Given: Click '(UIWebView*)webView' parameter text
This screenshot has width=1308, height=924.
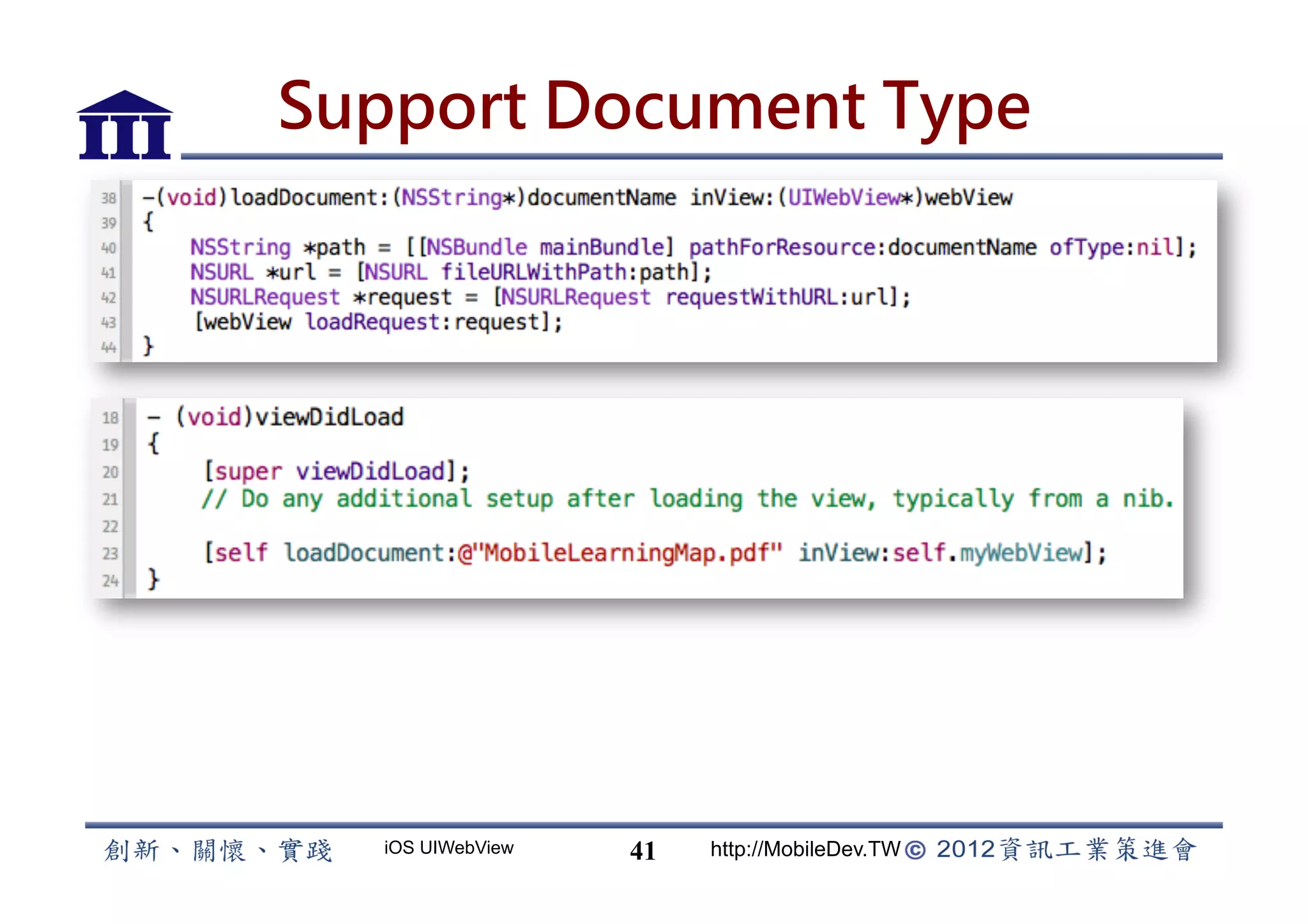Looking at the screenshot, I should 895,197.
